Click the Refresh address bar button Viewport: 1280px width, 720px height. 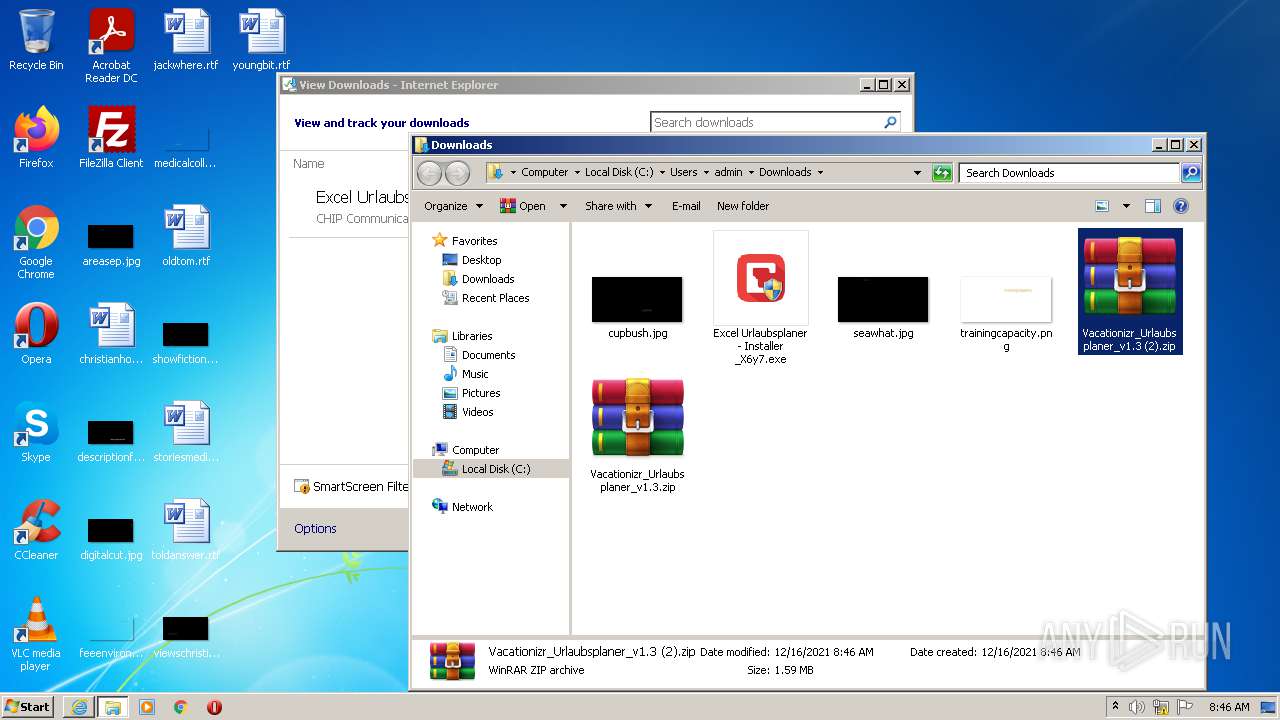942,173
